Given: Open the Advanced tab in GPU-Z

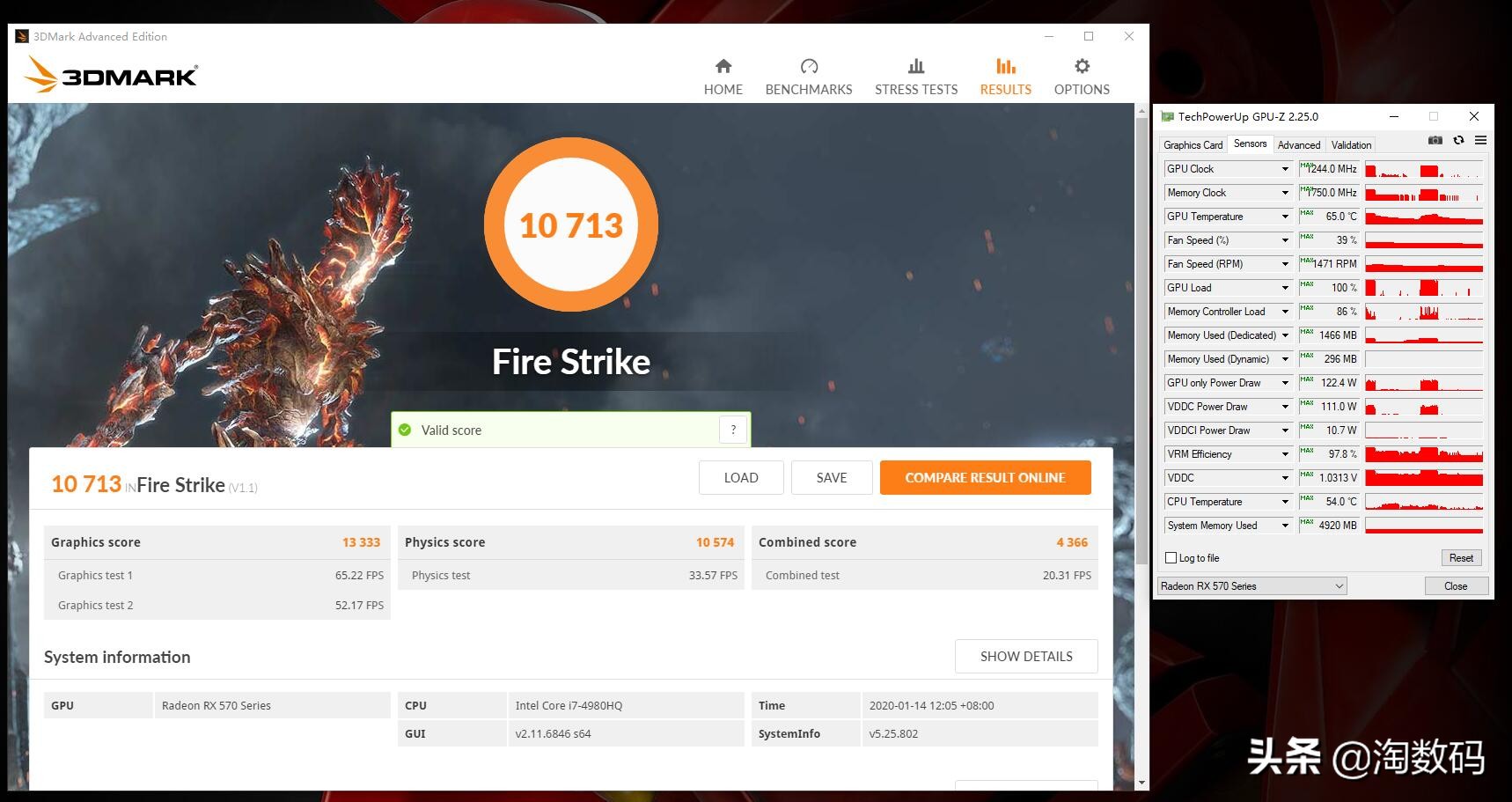Looking at the screenshot, I should (x=1299, y=145).
